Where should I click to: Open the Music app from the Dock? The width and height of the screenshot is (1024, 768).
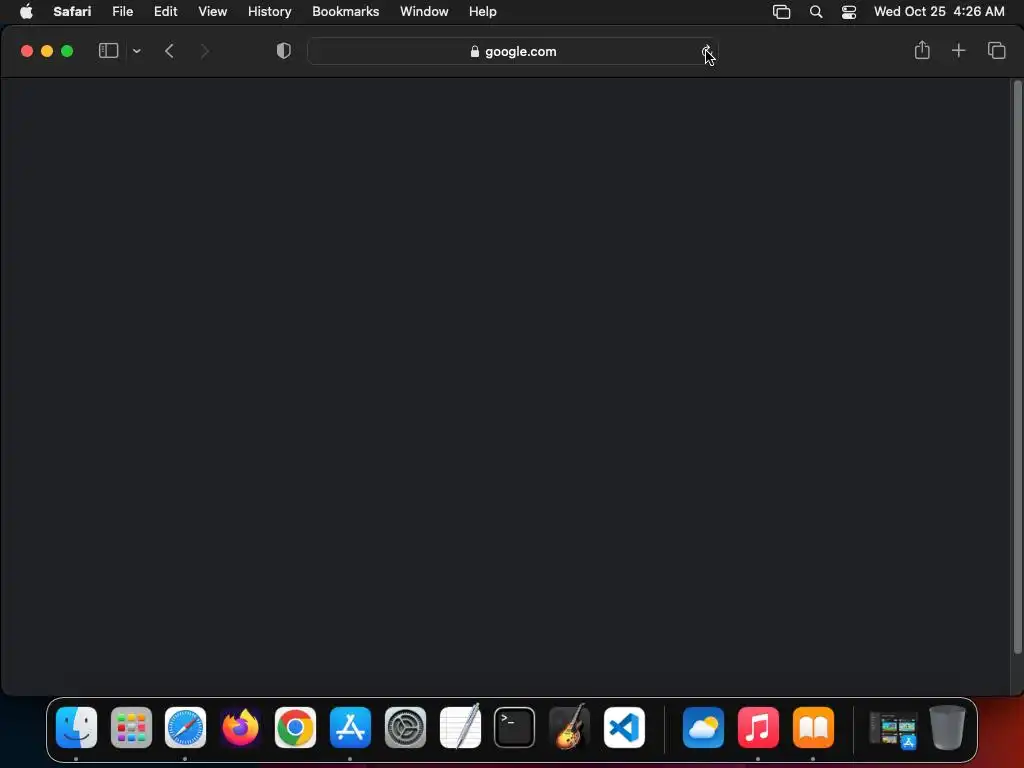(758, 728)
